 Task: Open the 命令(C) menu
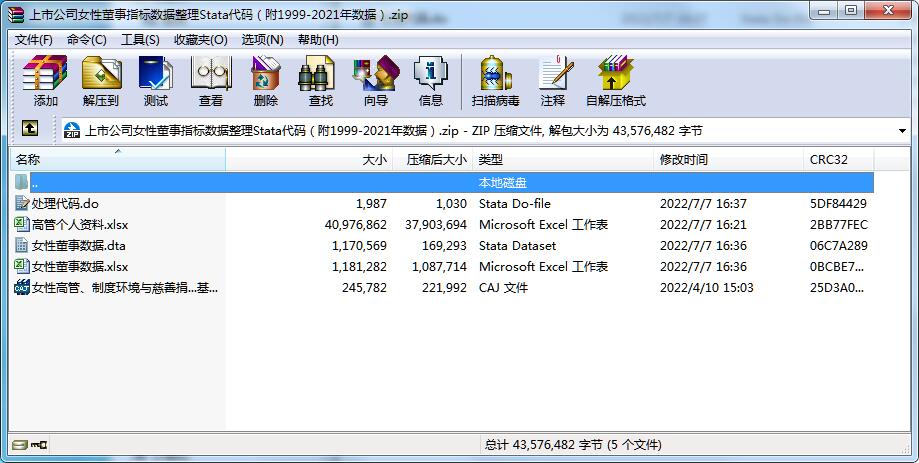pos(87,40)
